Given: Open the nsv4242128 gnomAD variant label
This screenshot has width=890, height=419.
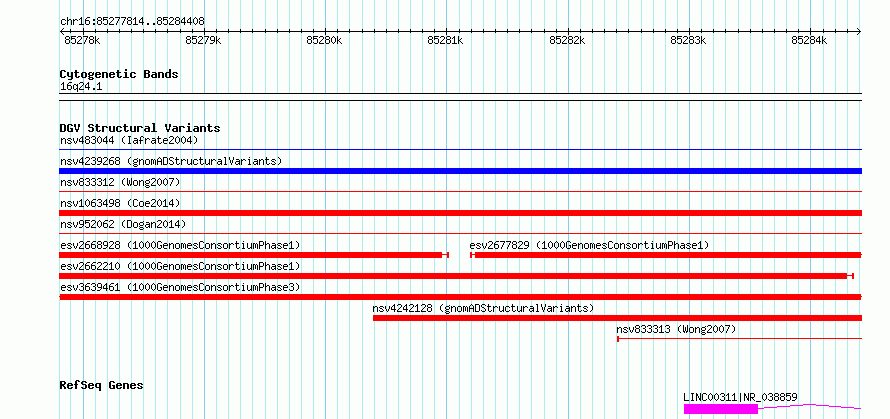Looking at the screenshot, I should coord(483,308).
